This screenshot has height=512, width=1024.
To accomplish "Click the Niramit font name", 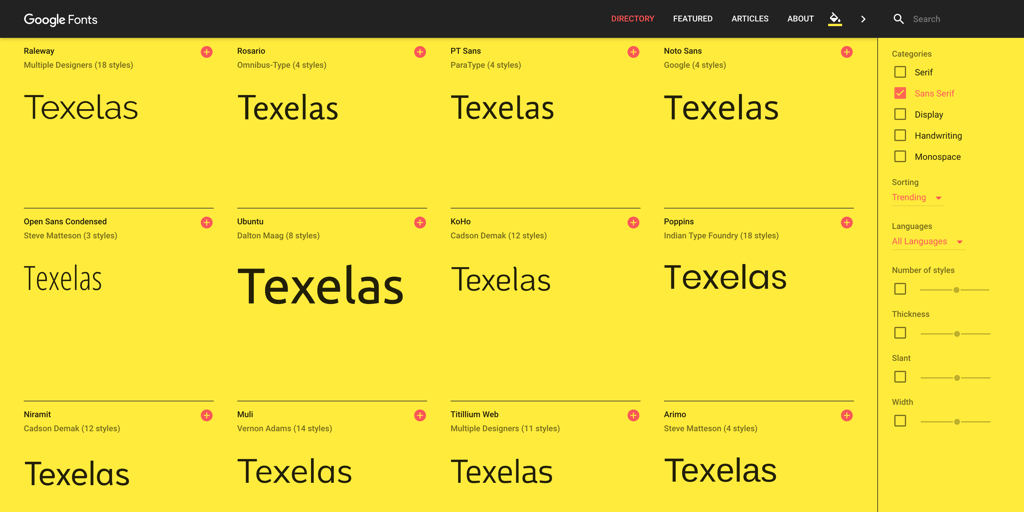I will pyautogui.click(x=37, y=415).
